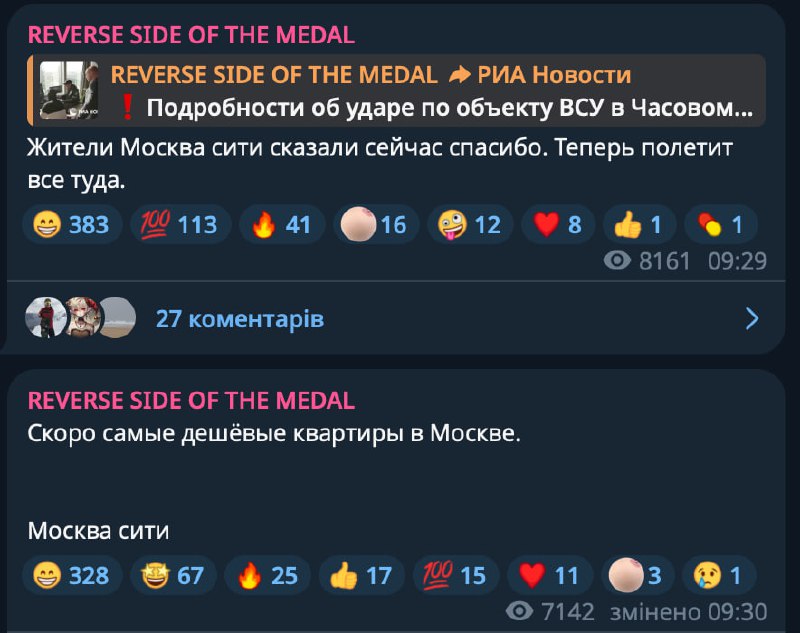The image size is (800, 633).
Task: Toggle the 100 reaction showing 113
Action: 180,225
